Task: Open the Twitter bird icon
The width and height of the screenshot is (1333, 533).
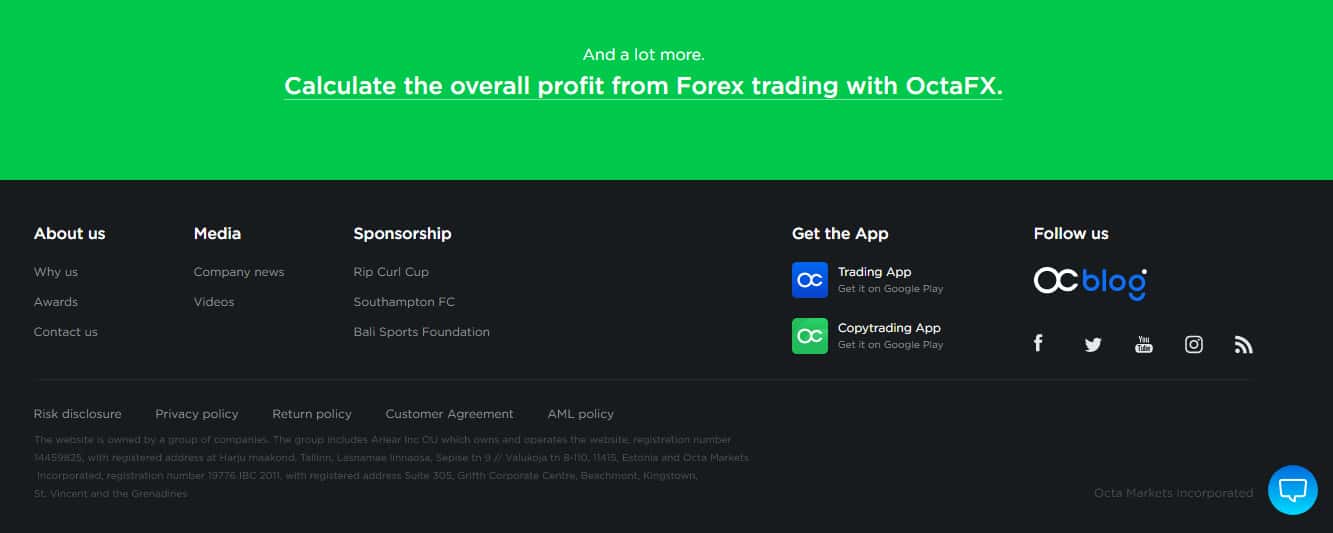Action: (x=1093, y=345)
